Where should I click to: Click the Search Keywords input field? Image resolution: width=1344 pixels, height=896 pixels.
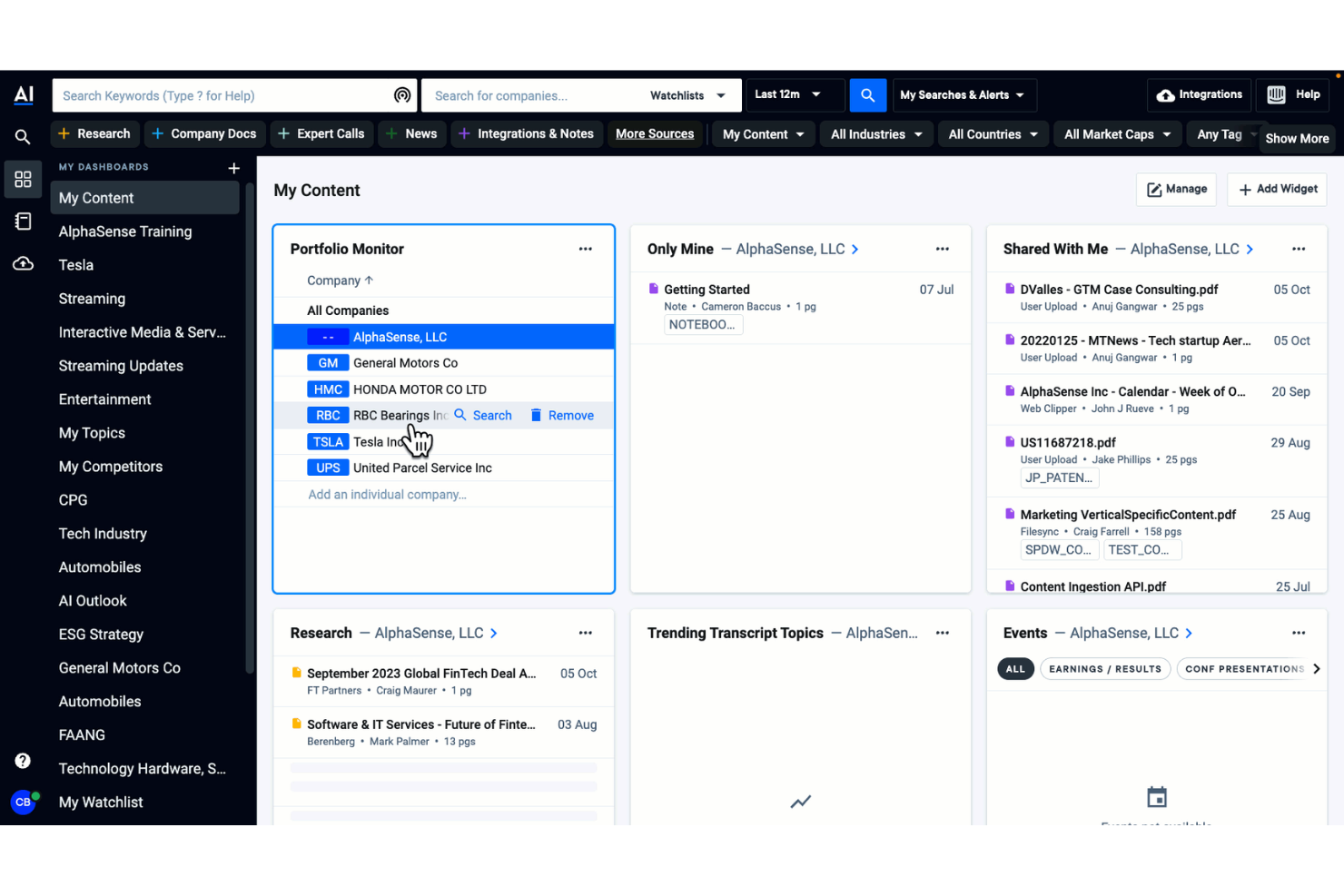227,94
